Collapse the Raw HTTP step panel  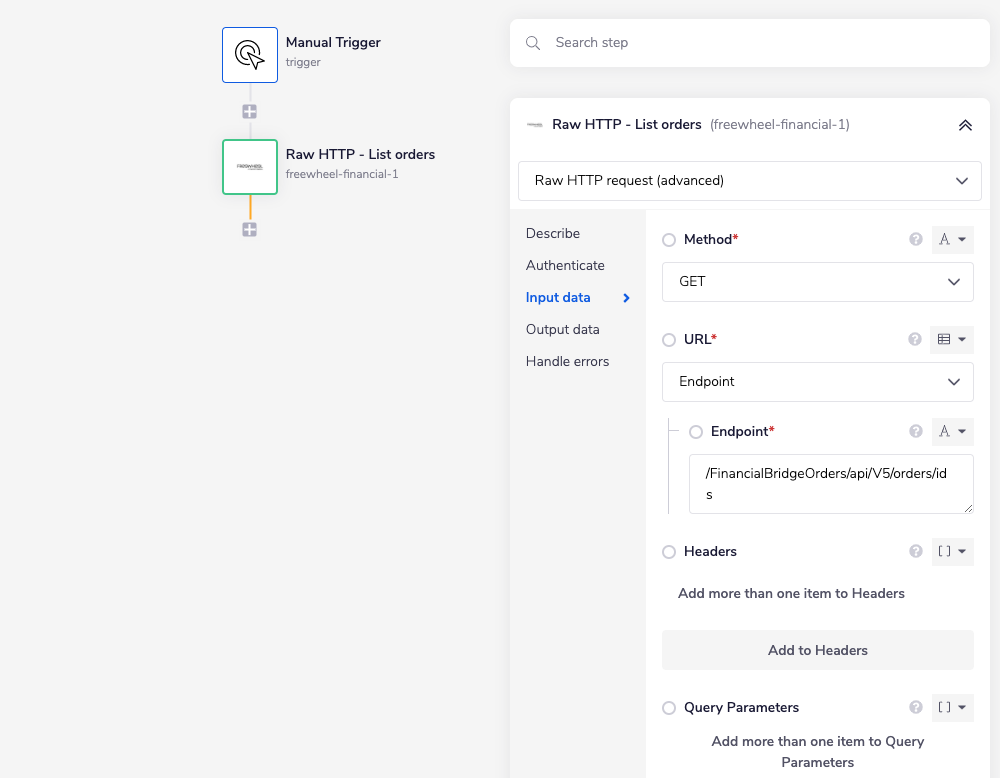click(965, 125)
